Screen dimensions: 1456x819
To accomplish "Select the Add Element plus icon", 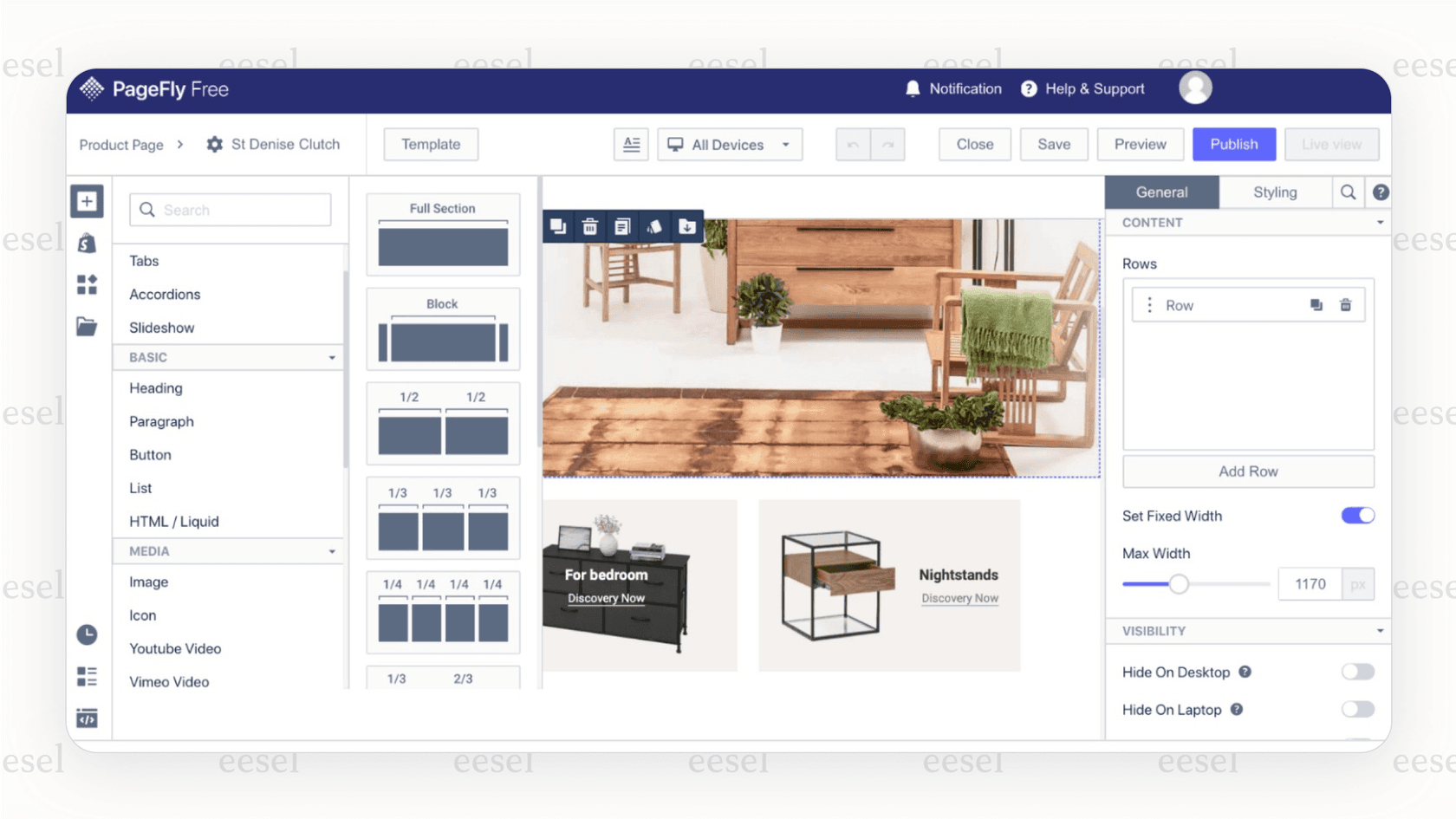I will pos(87,201).
